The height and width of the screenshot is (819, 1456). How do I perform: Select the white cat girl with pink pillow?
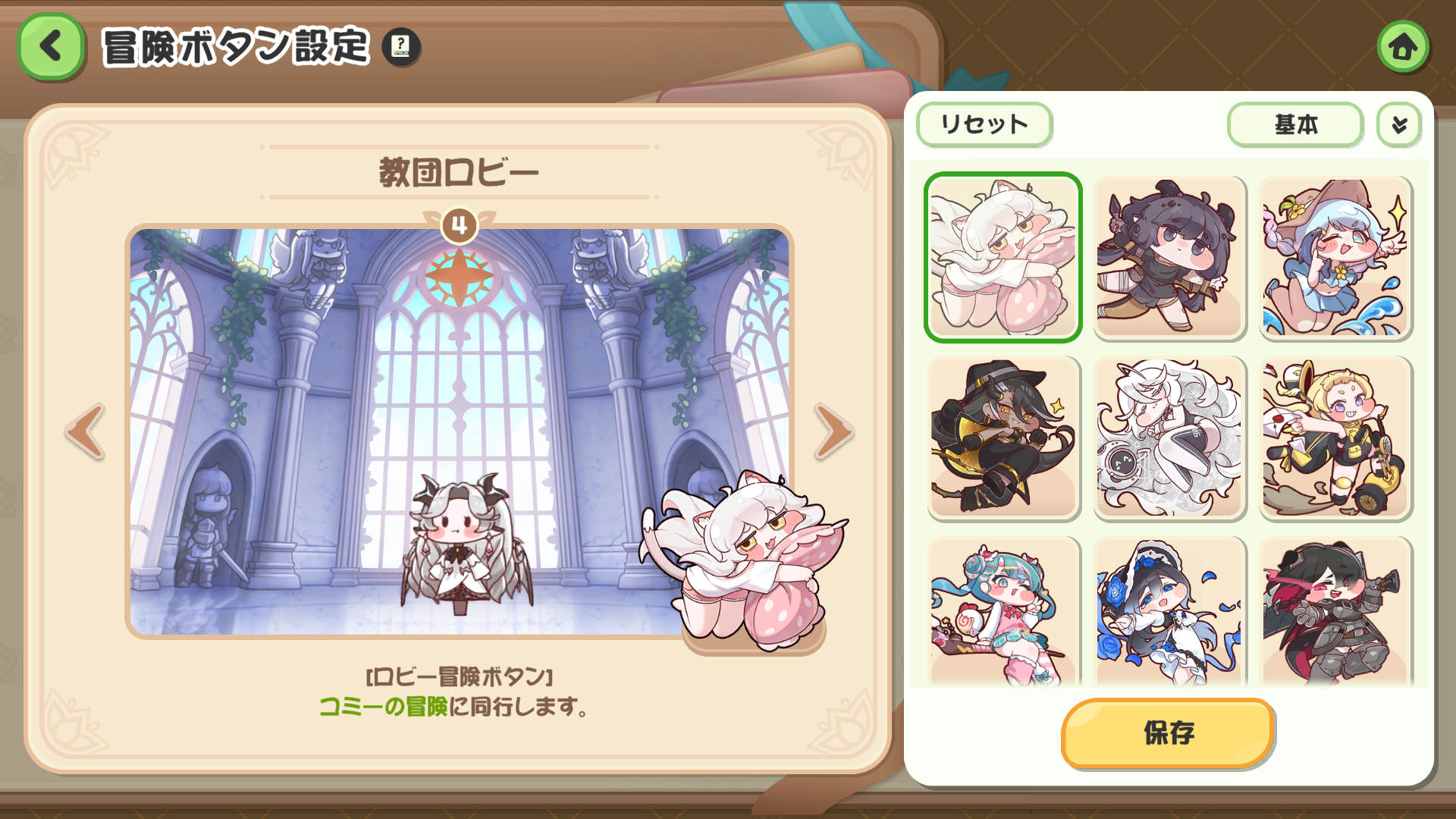click(1003, 258)
